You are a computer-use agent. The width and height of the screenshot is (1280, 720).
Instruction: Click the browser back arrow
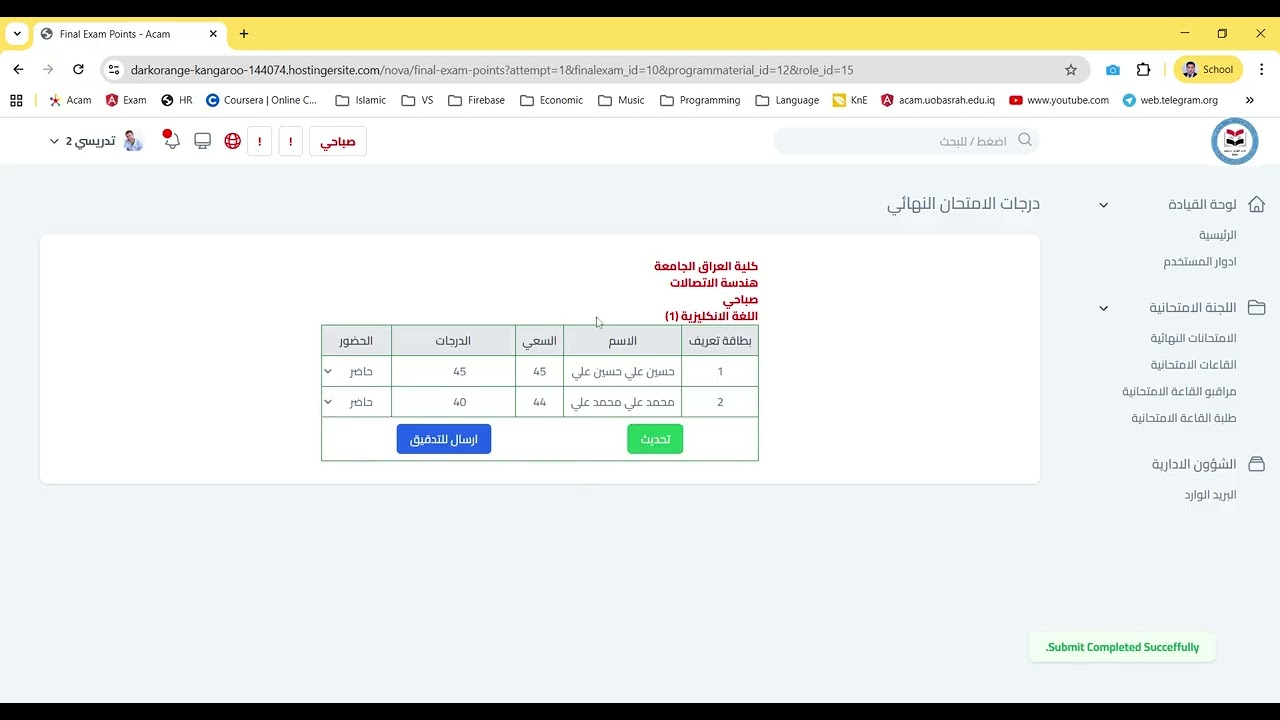(x=18, y=70)
